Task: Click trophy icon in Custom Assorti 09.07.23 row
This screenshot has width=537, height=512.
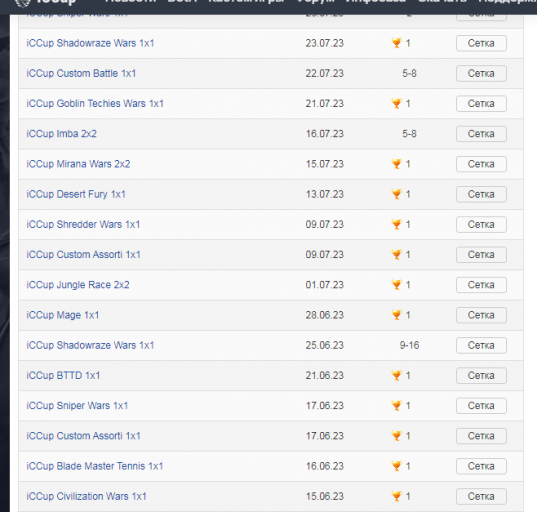Action: click(396, 254)
